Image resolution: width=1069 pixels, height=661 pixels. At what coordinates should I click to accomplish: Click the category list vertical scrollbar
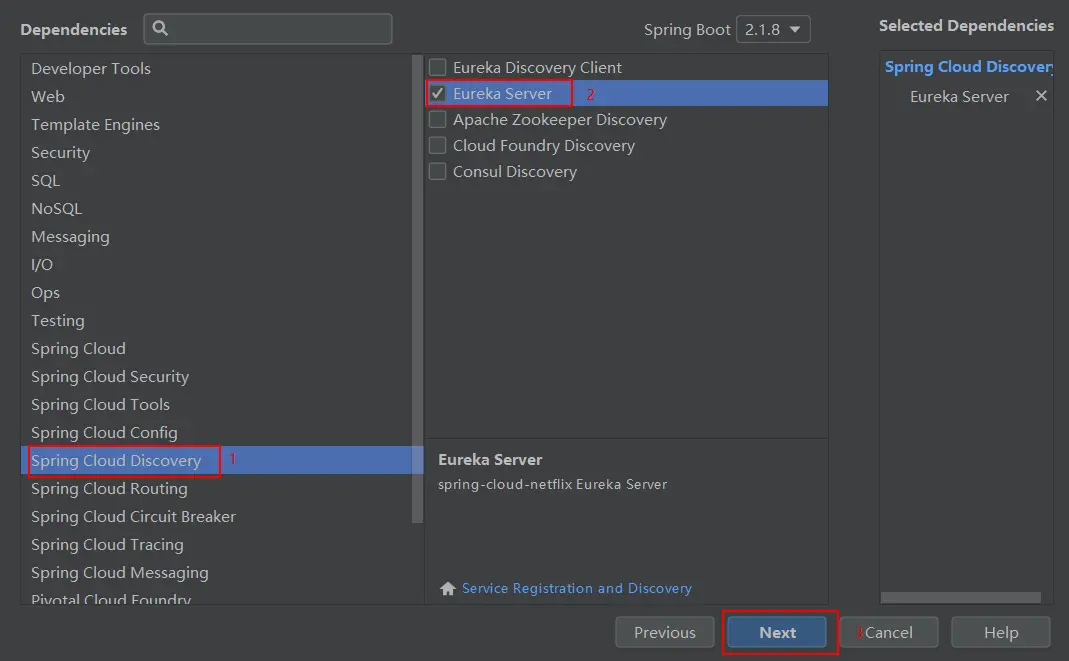coord(417,289)
